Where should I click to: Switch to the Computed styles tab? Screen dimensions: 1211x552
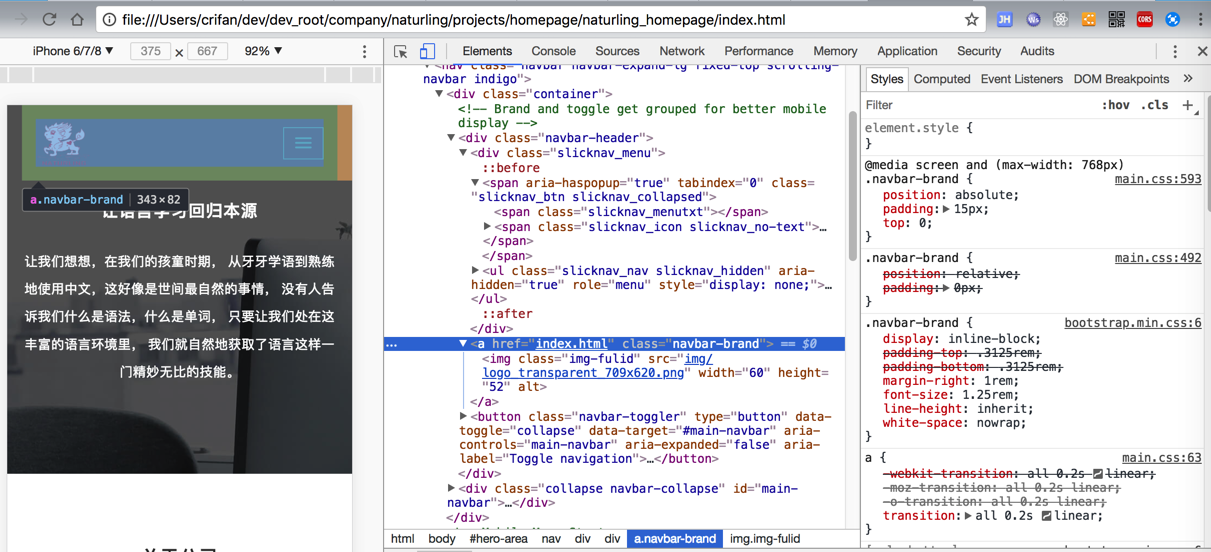[x=942, y=79]
